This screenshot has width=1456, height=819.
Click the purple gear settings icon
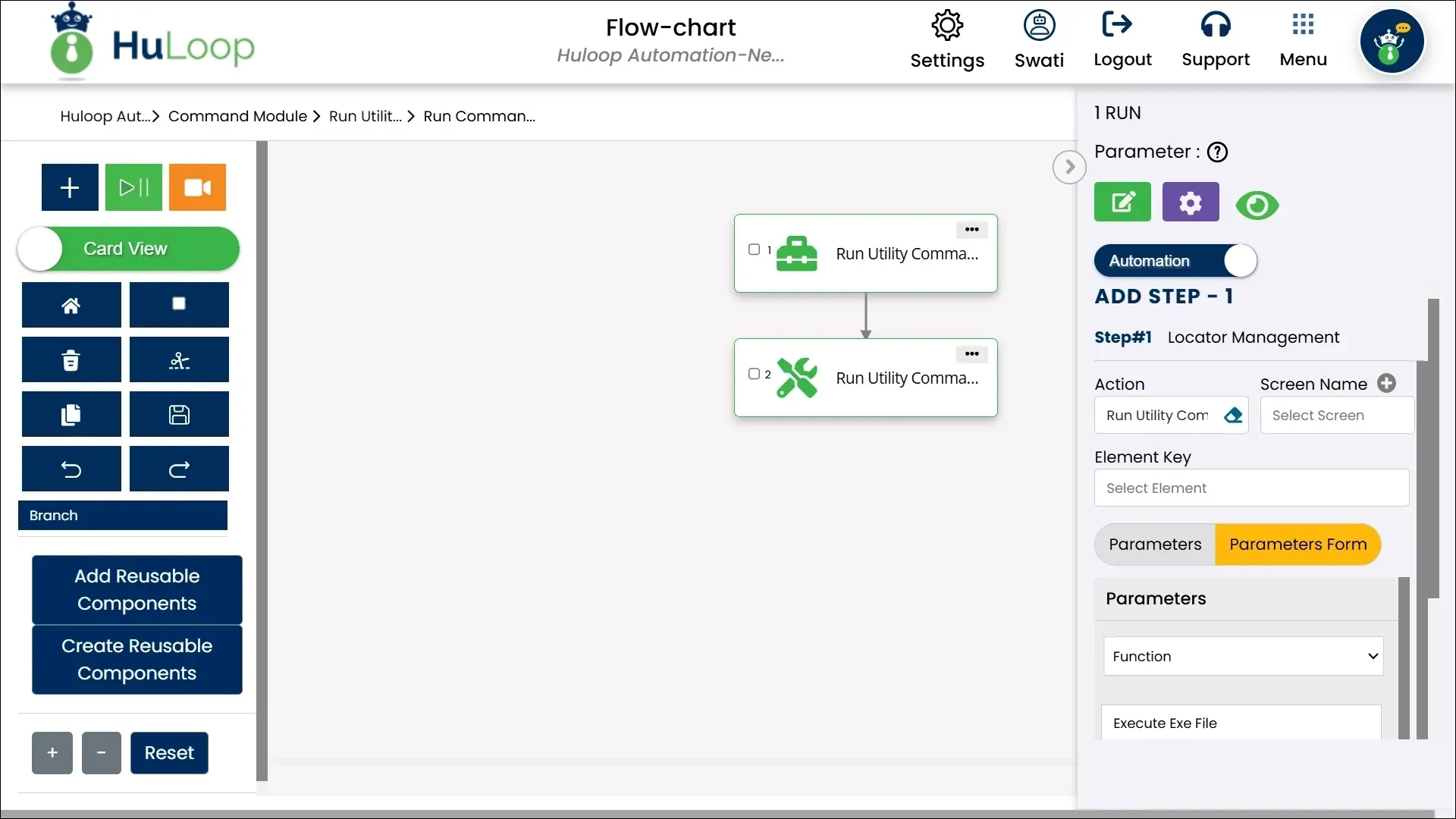pyautogui.click(x=1191, y=202)
